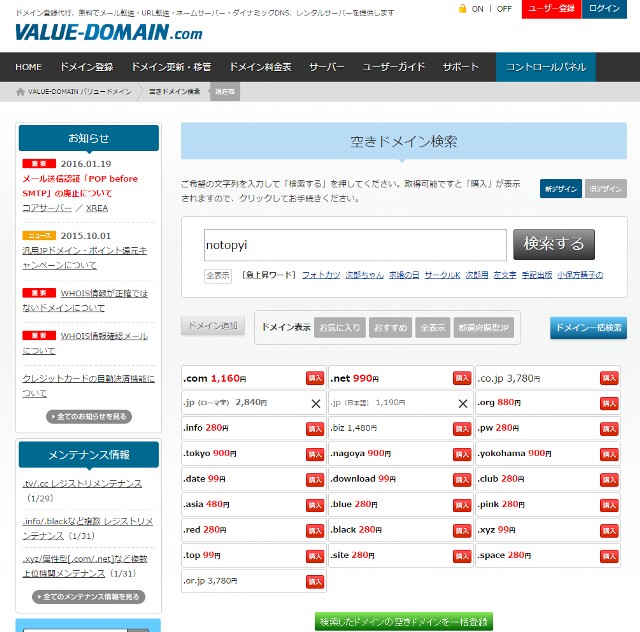Click the X mark for .jp Japanese domain
The height and width of the screenshot is (632, 640).
(463, 404)
